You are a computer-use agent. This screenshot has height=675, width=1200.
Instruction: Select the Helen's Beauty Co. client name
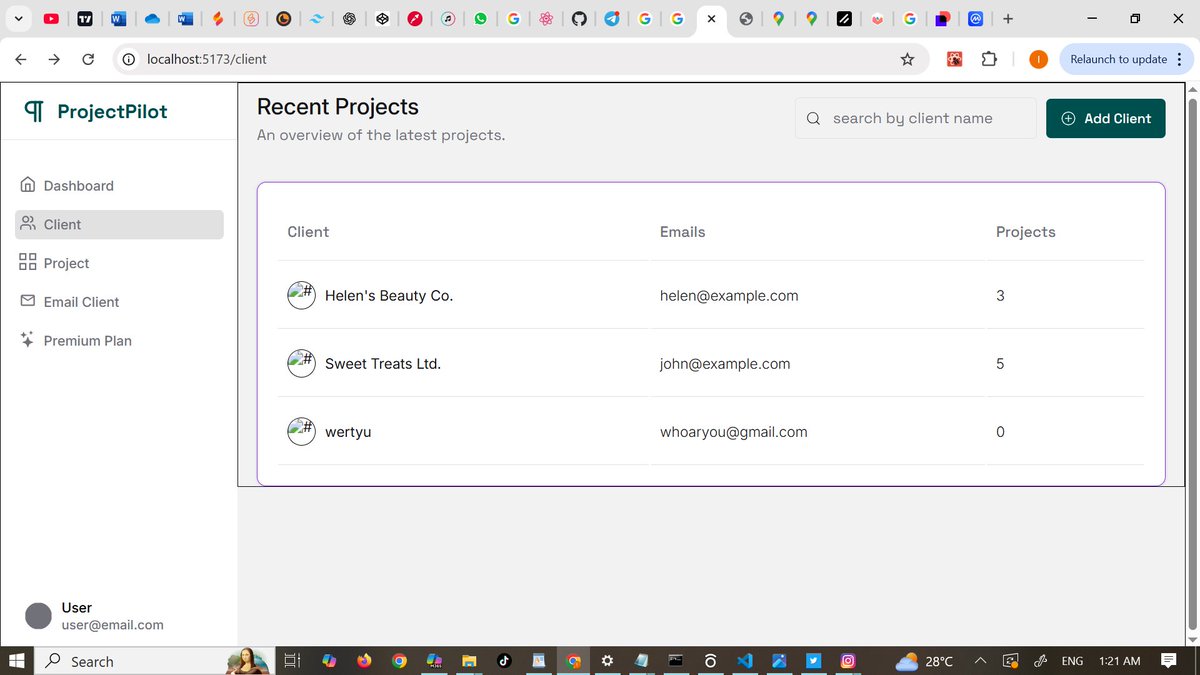point(389,296)
